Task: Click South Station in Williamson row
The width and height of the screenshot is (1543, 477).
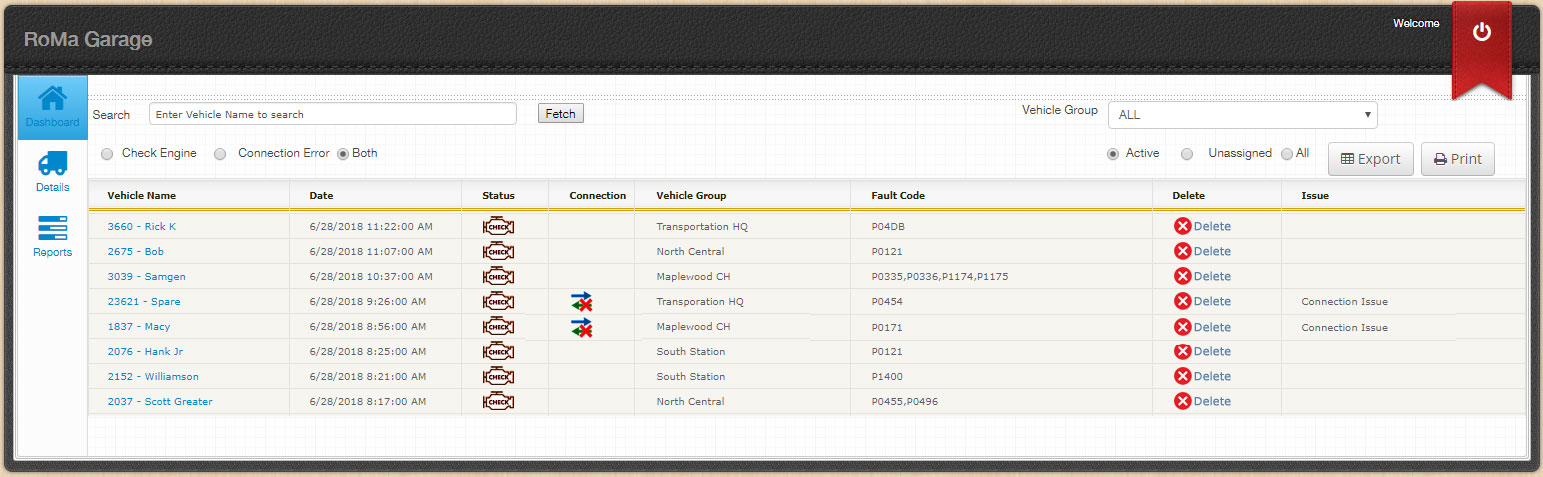Action: pos(691,376)
